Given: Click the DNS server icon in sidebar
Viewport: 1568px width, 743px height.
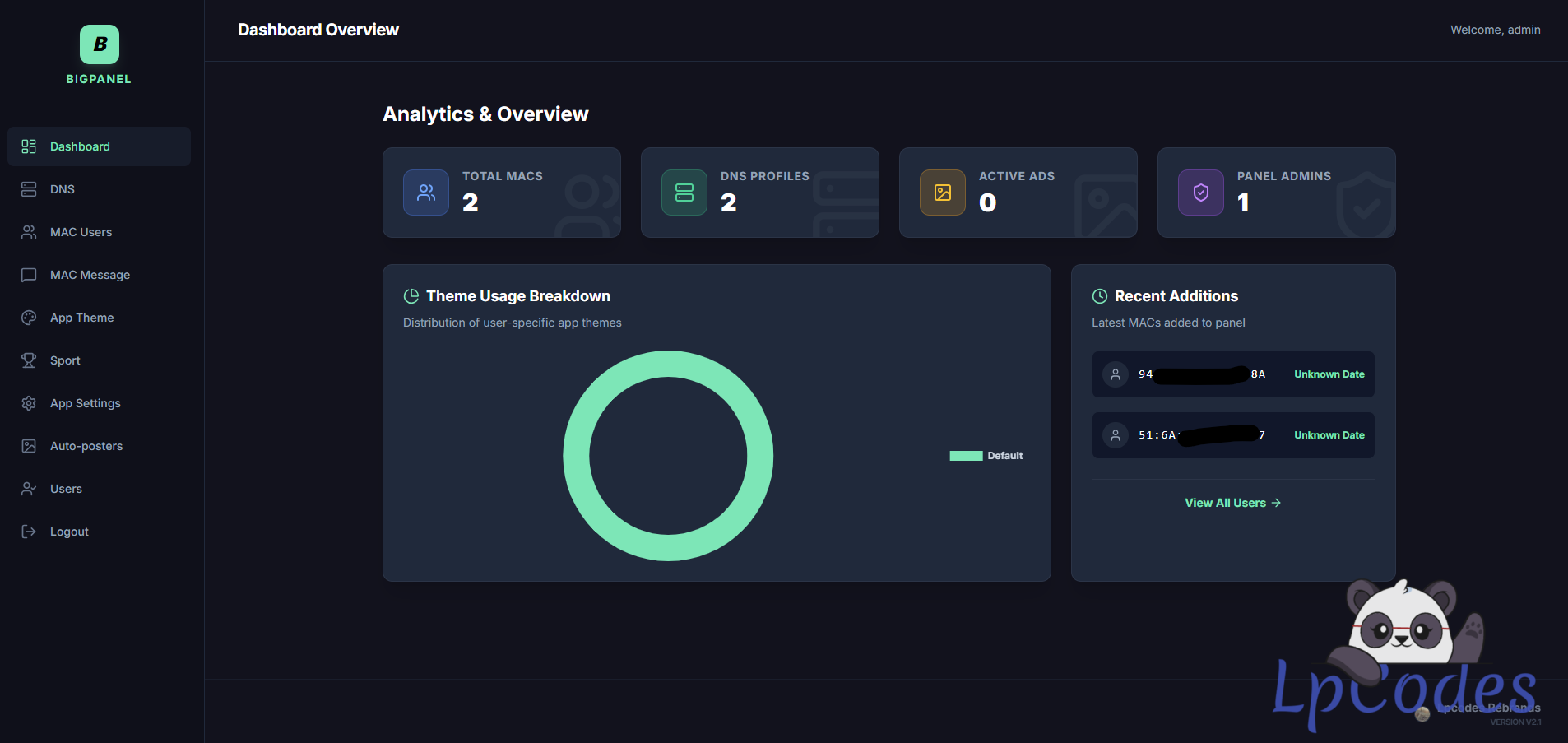Looking at the screenshot, I should (x=29, y=189).
